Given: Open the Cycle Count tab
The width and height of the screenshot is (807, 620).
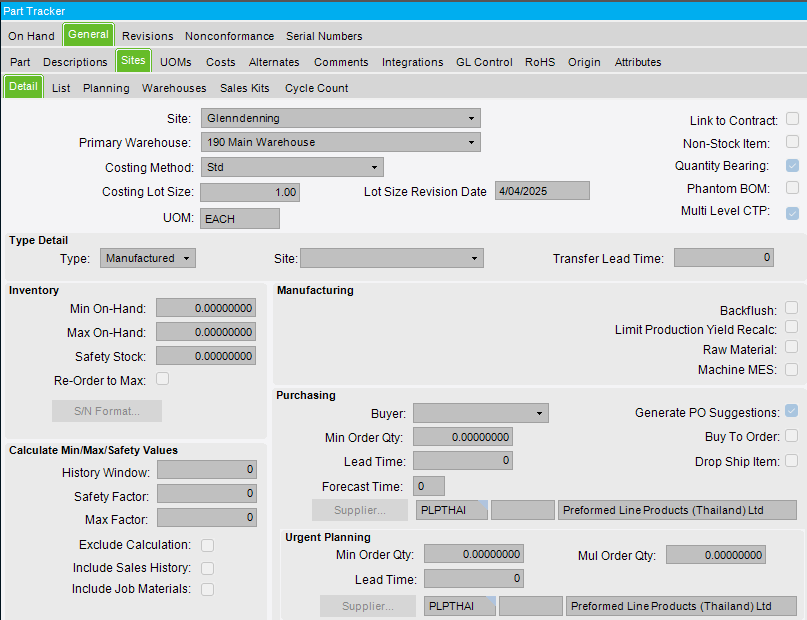Looking at the screenshot, I should click(x=317, y=88).
